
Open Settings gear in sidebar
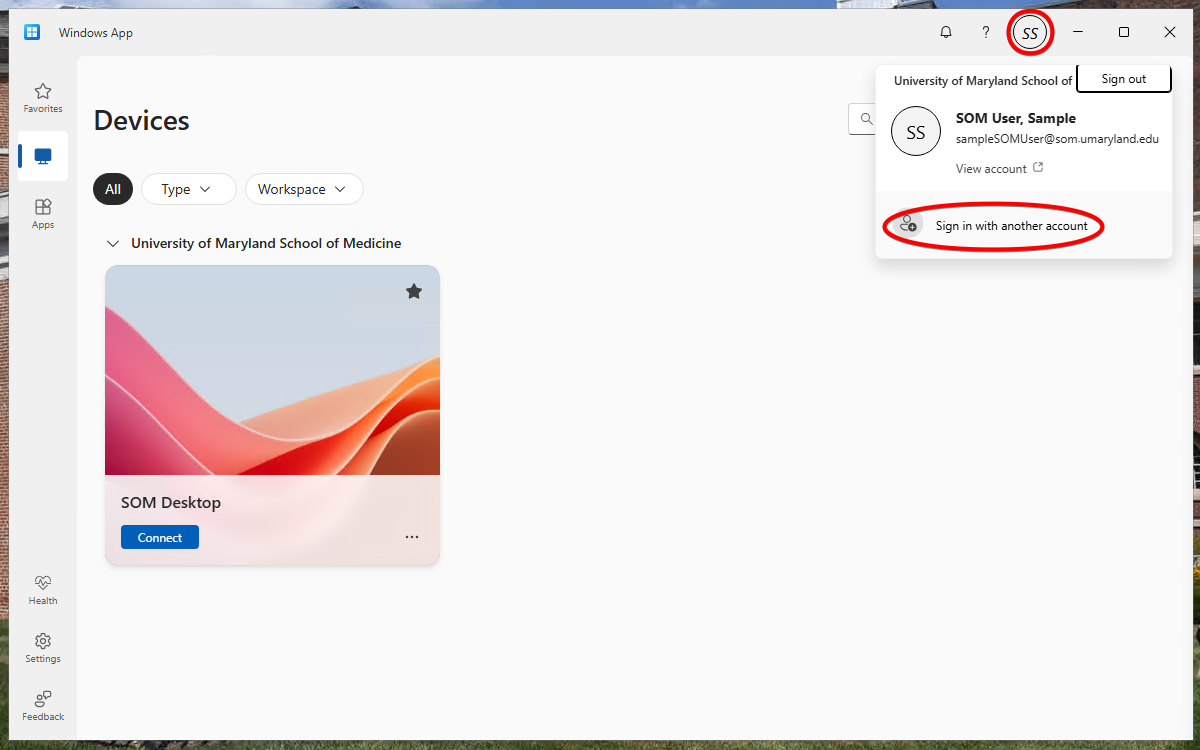coord(43,647)
